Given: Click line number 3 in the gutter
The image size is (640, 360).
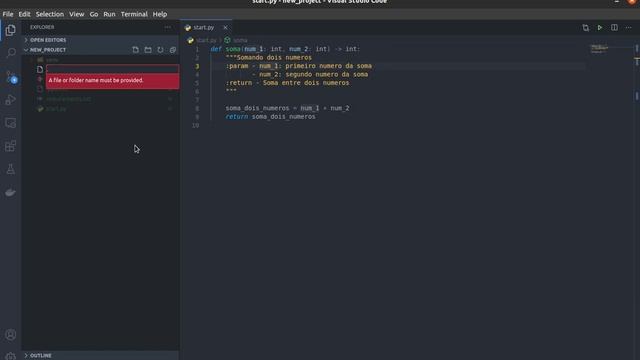Looking at the screenshot, I should (x=197, y=66).
